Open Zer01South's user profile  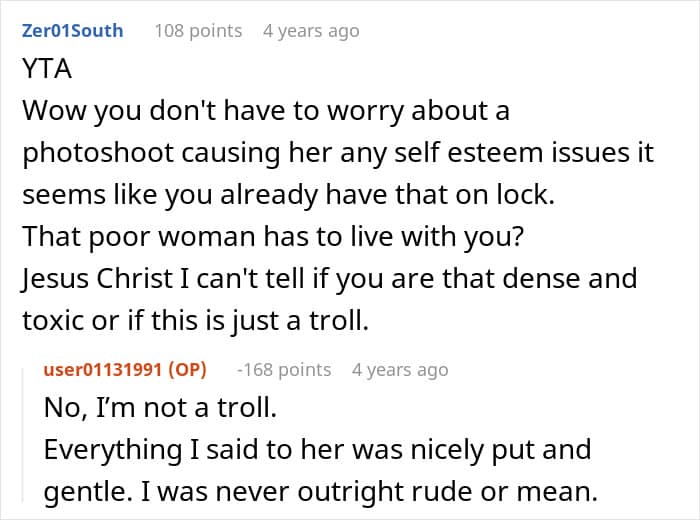point(72,31)
